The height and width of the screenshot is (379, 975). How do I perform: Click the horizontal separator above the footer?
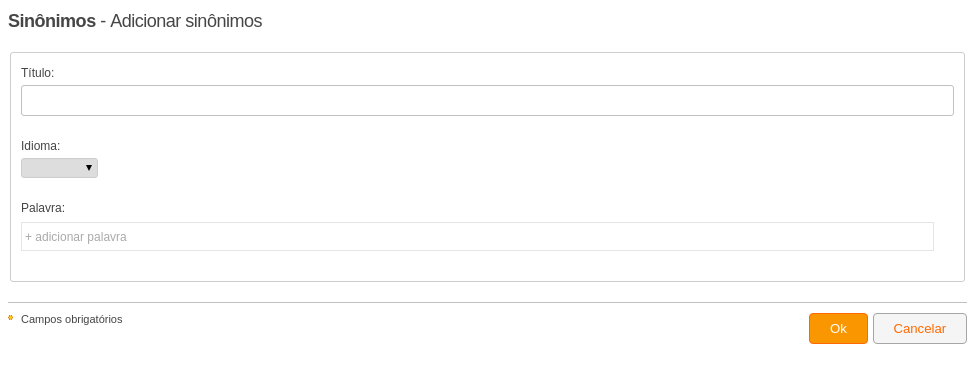click(488, 303)
